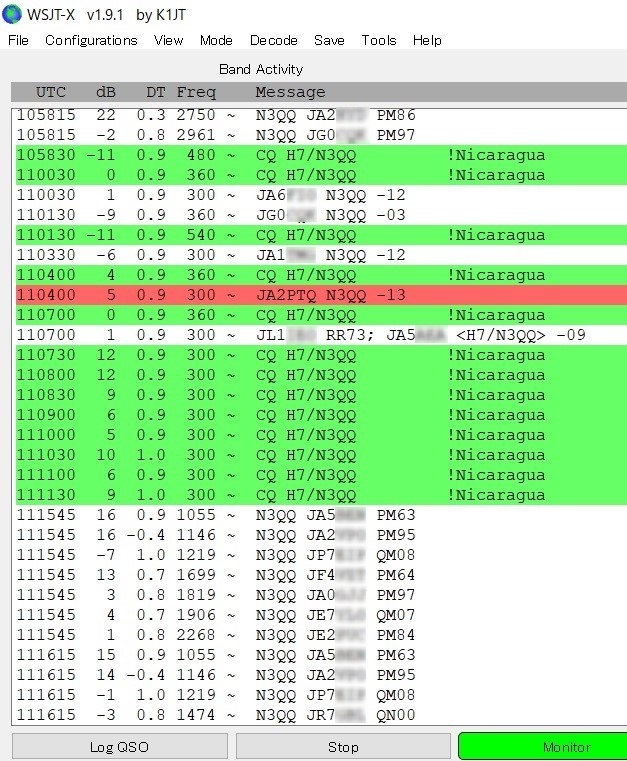
Task: Select the CQ H7/N3QQ row at 110730
Action: [321, 355]
